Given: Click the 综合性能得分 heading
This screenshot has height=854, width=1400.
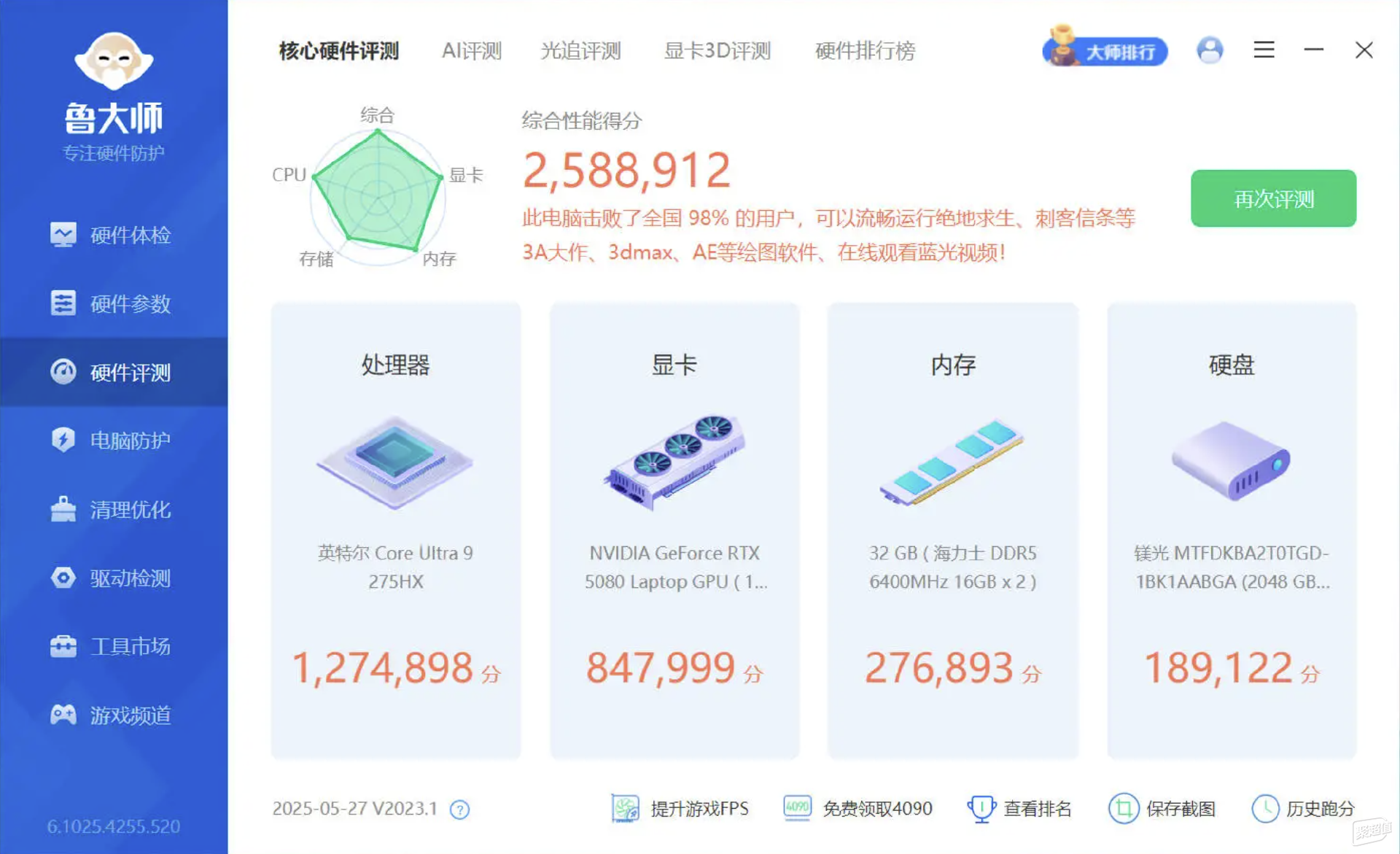Looking at the screenshot, I should [582, 120].
